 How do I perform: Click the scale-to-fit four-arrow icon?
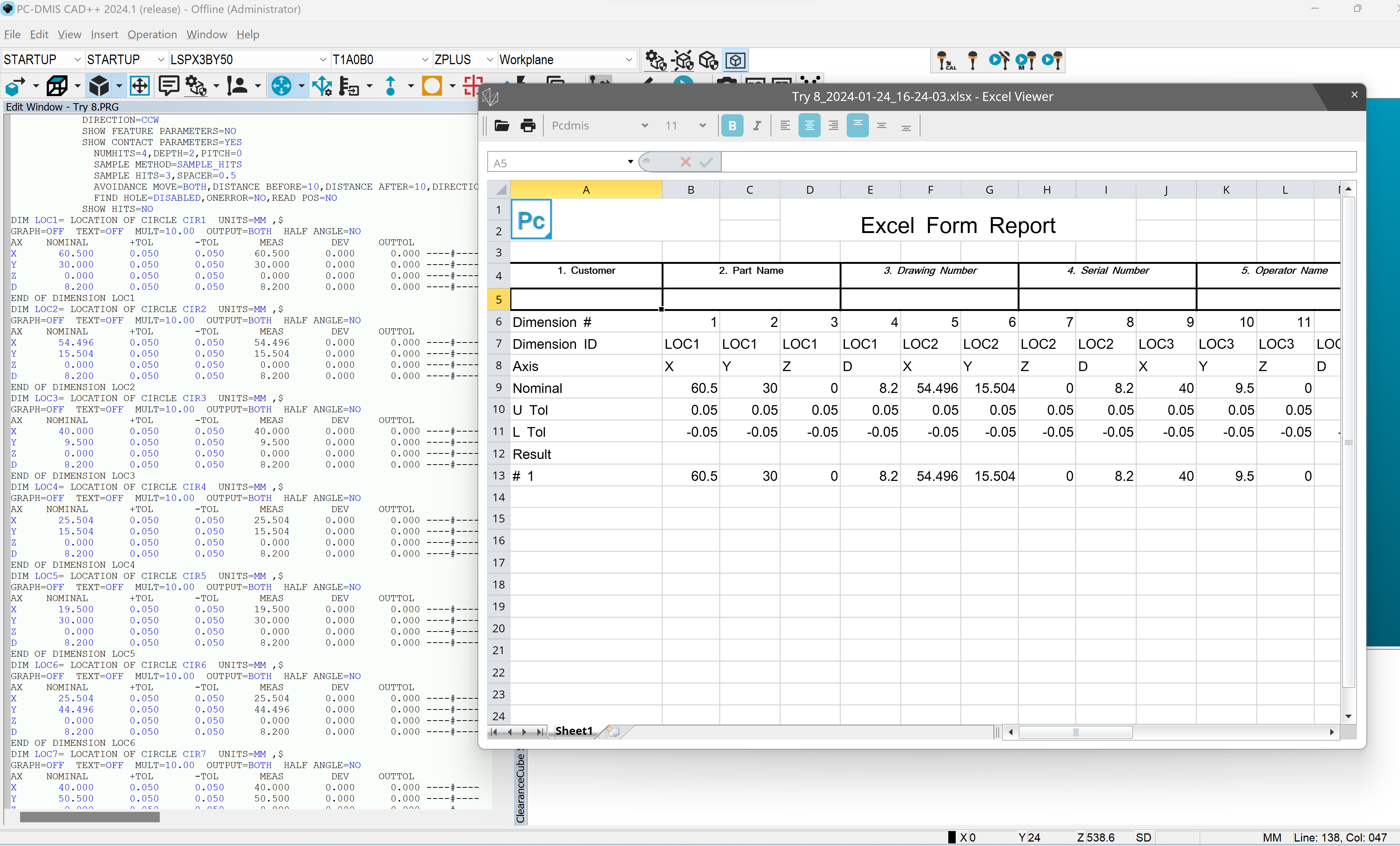[140, 86]
